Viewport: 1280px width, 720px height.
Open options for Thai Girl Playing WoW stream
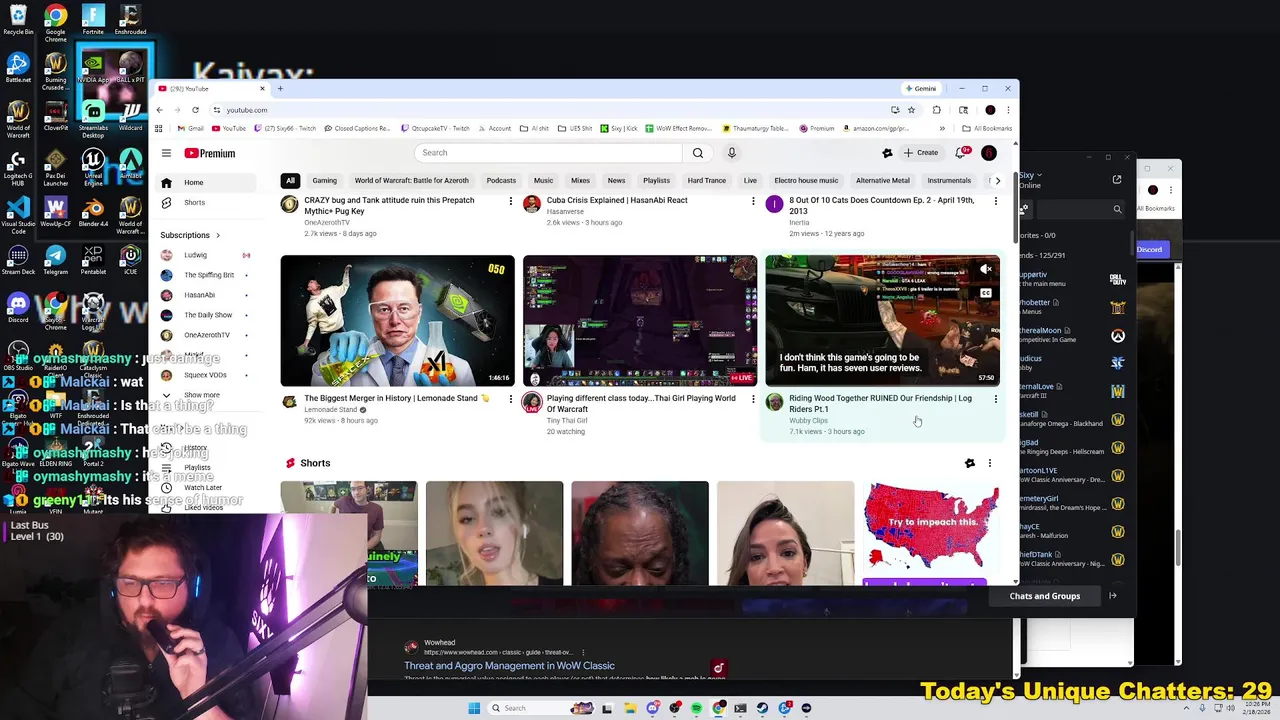(x=753, y=399)
